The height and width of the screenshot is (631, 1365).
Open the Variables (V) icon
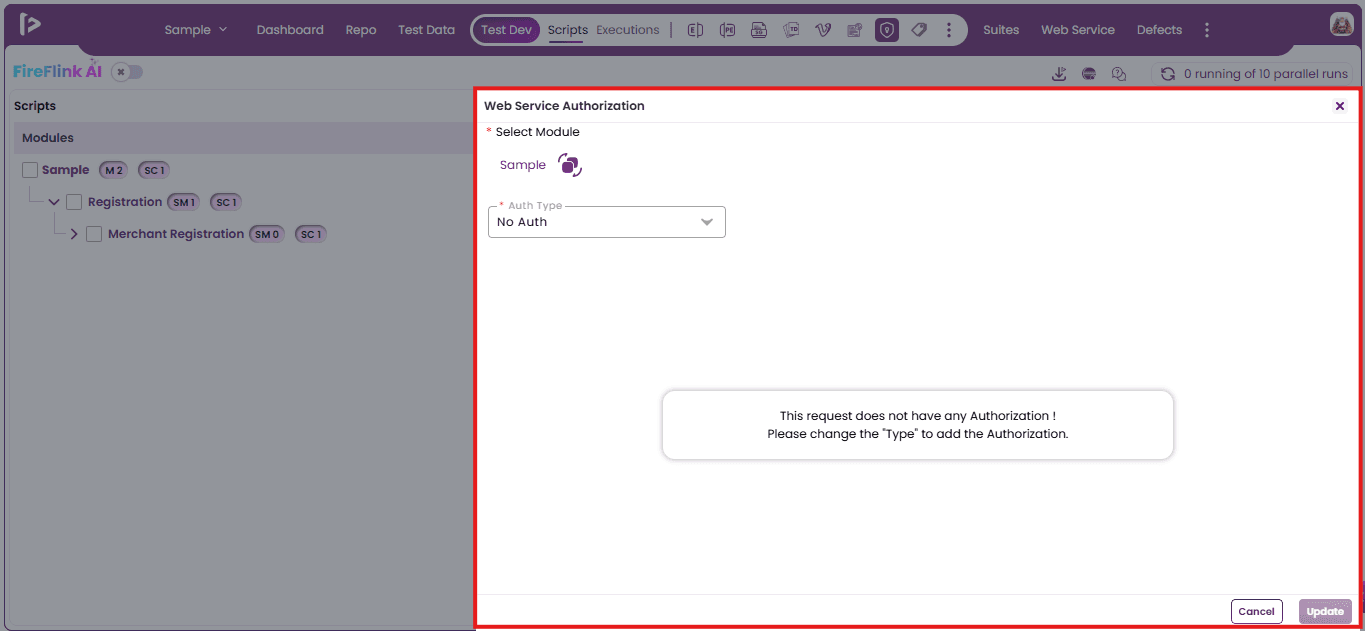pyautogui.click(x=823, y=30)
